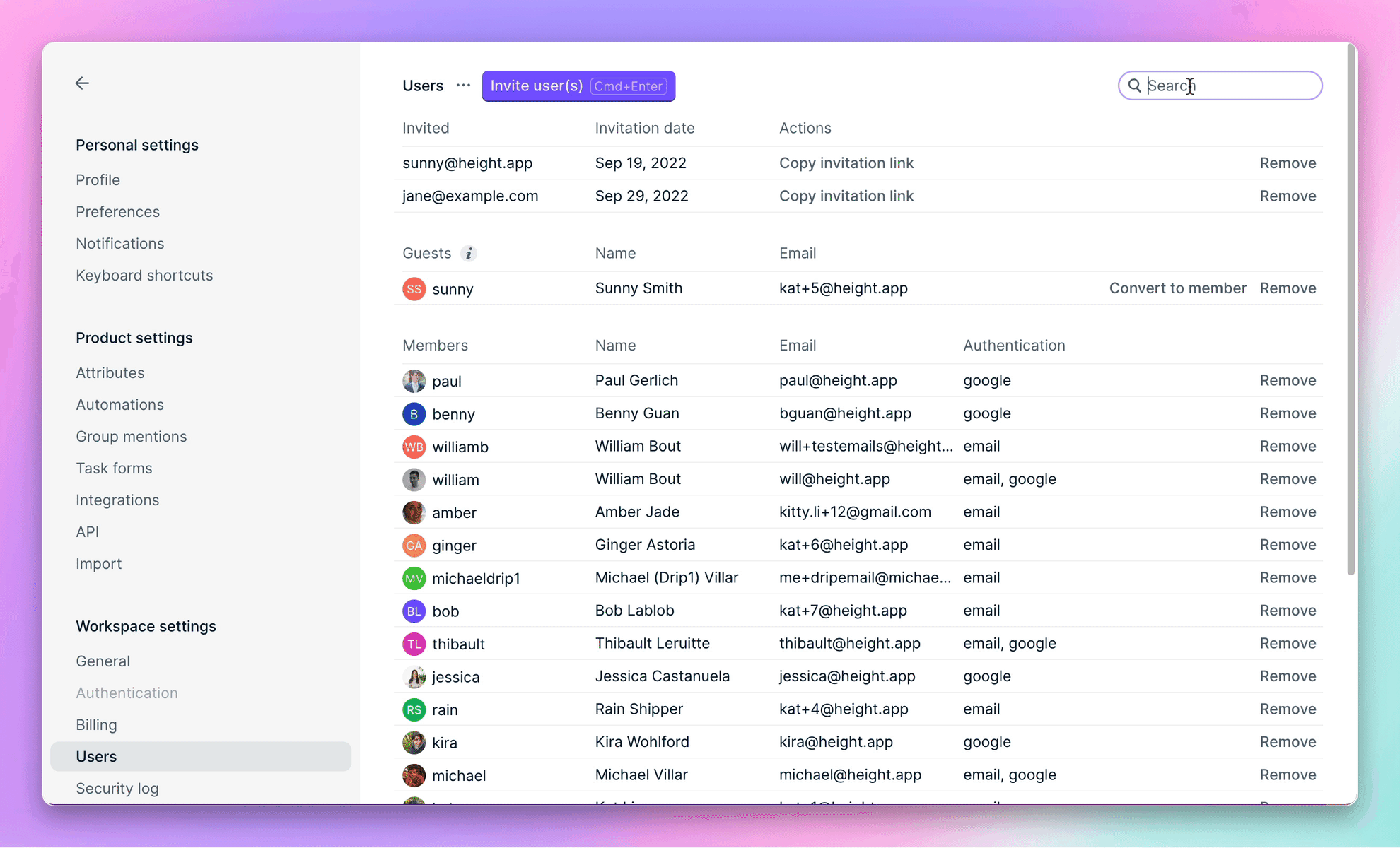Open Keyboard shortcuts settings
1400x848 pixels.
pyautogui.click(x=144, y=276)
